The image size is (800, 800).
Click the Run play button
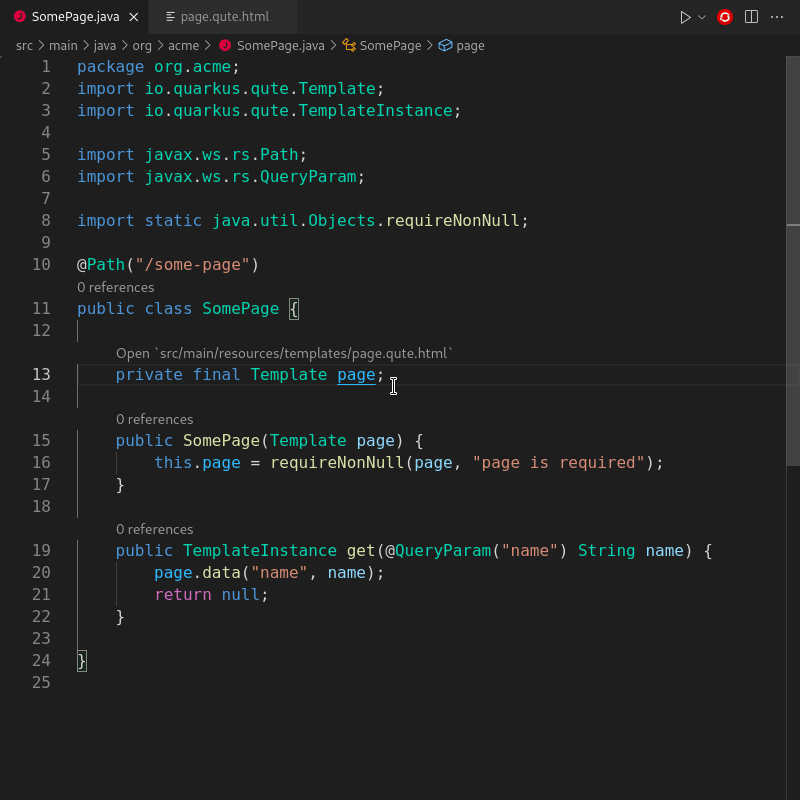tap(683, 17)
